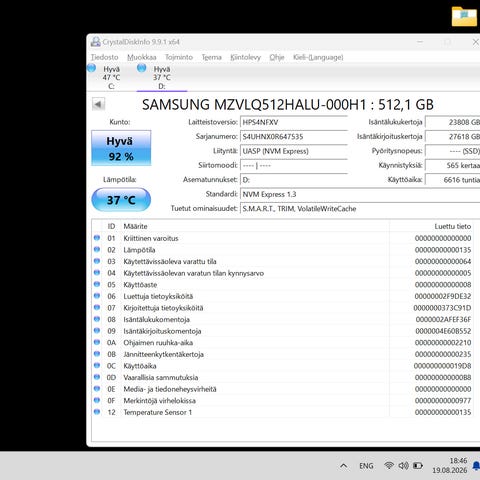The image size is (480, 480).
Task: Open the taskbar clock showing 18:46
Action: tap(450, 465)
